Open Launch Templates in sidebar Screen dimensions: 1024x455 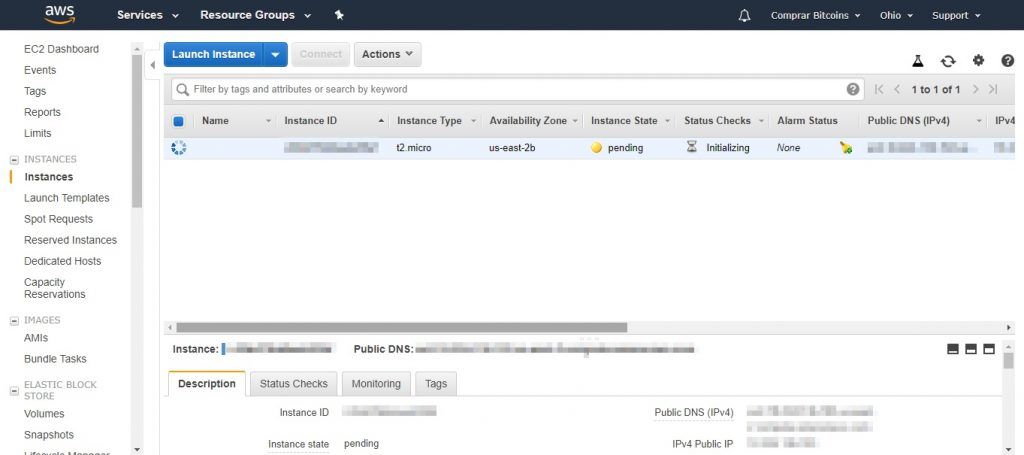[67, 198]
